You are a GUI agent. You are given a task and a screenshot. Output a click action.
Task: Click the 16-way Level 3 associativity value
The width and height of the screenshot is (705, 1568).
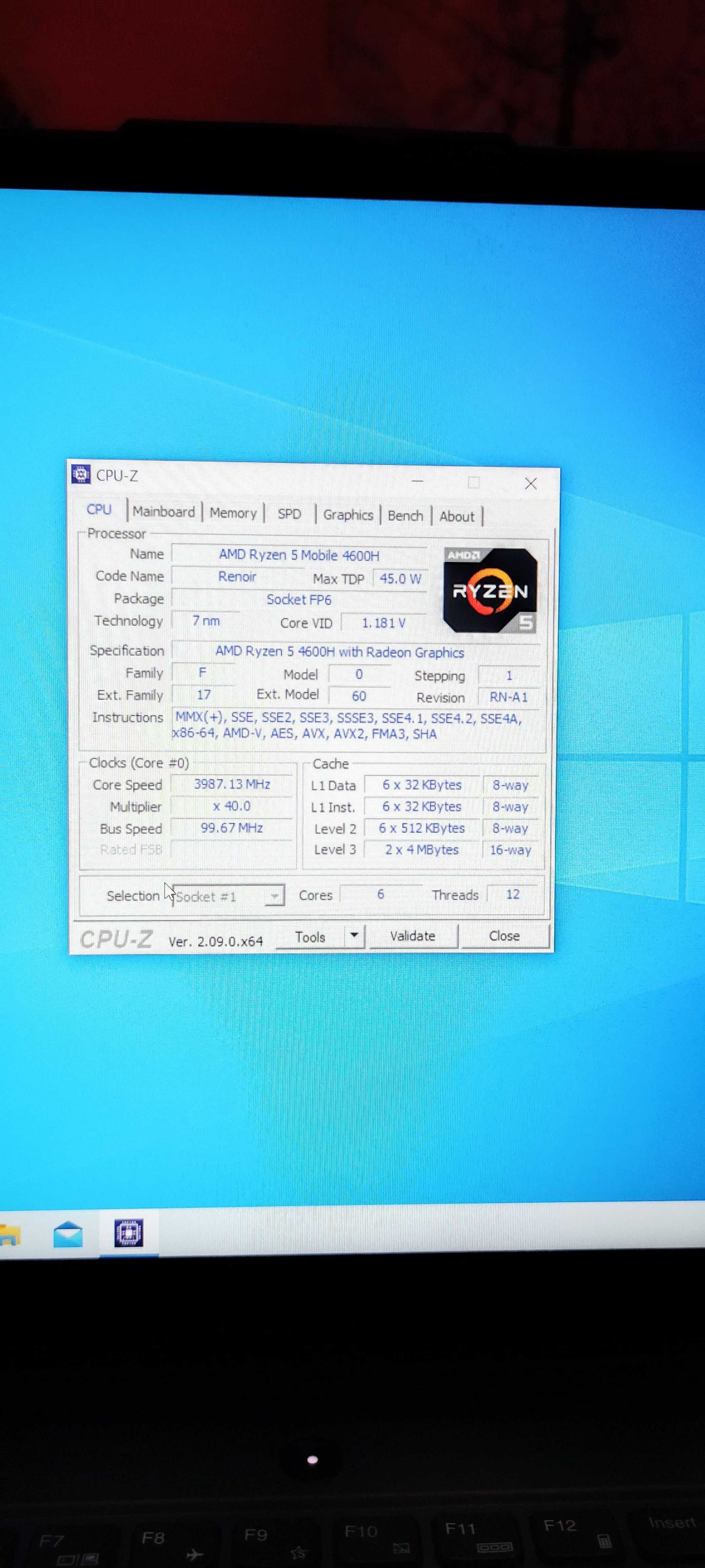(x=510, y=850)
